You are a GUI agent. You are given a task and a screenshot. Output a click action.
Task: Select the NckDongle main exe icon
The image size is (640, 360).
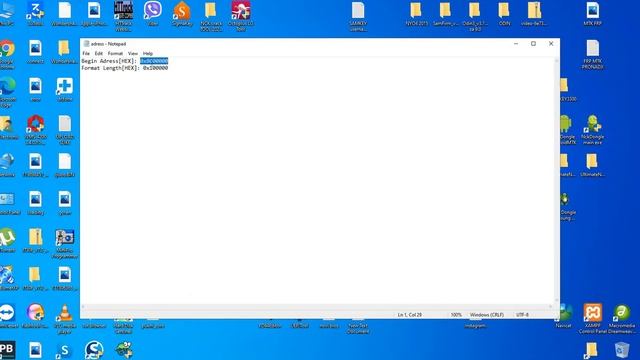click(x=593, y=130)
